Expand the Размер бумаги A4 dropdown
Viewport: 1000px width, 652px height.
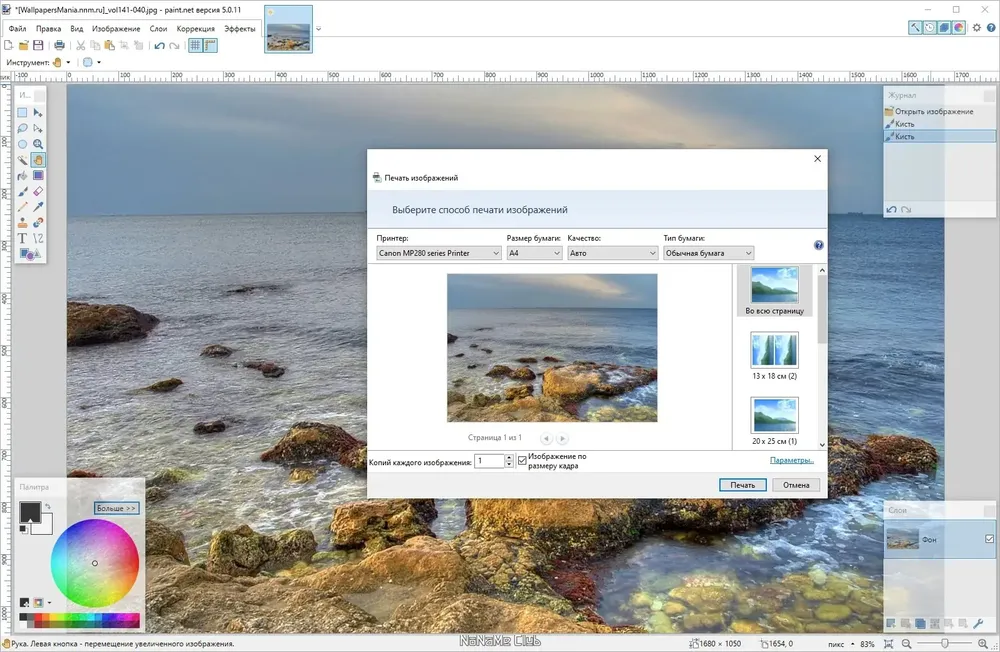pyautogui.click(x=534, y=253)
